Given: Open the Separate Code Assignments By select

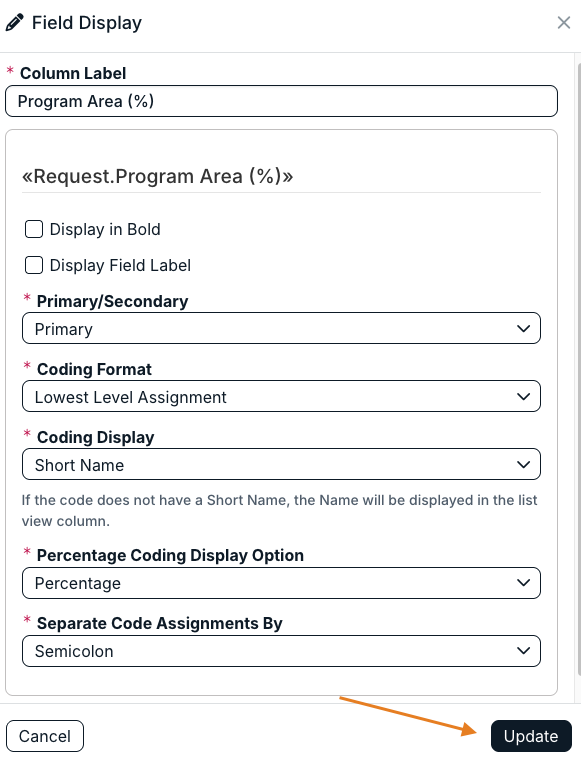Looking at the screenshot, I should (x=281, y=651).
